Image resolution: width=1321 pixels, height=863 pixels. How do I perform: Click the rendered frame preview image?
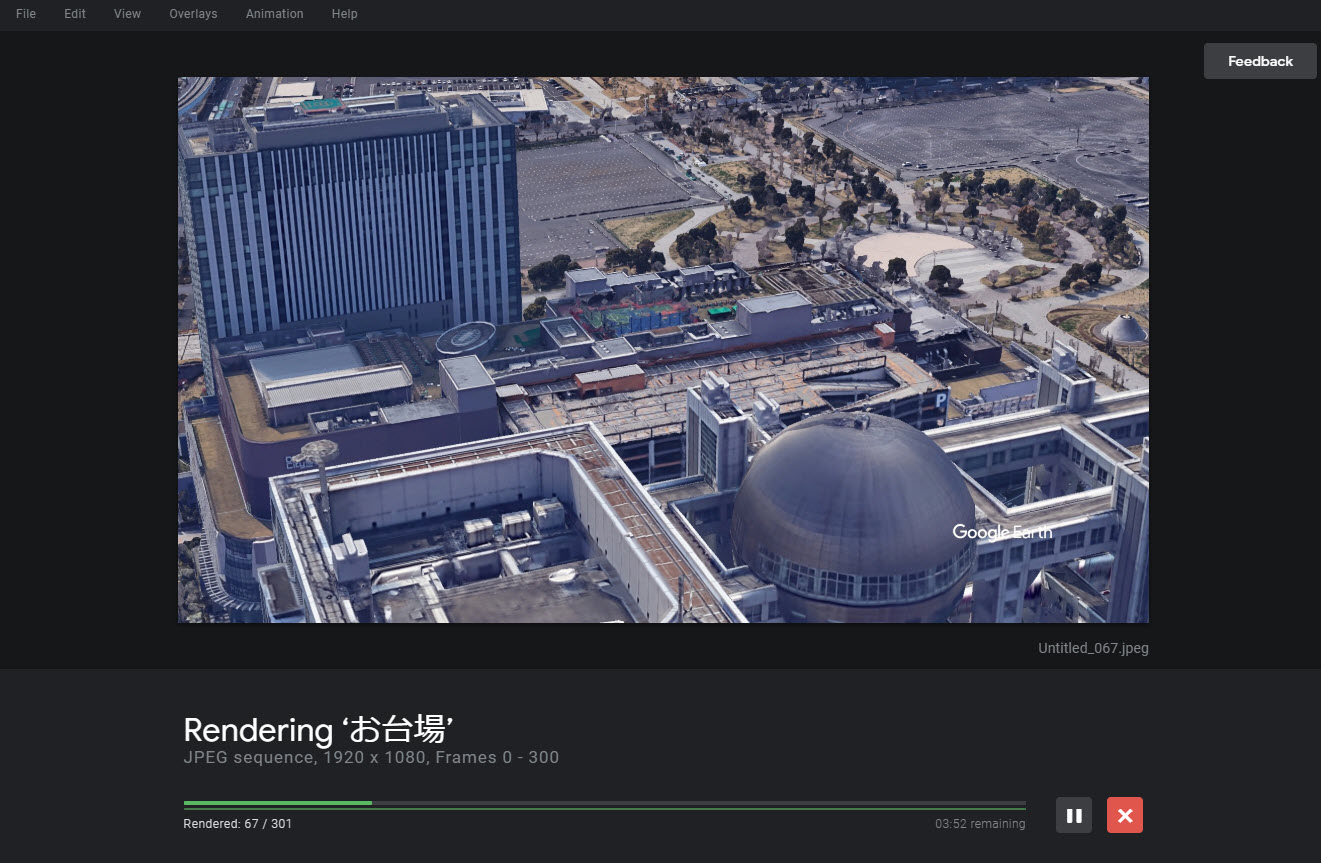pyautogui.click(x=663, y=350)
